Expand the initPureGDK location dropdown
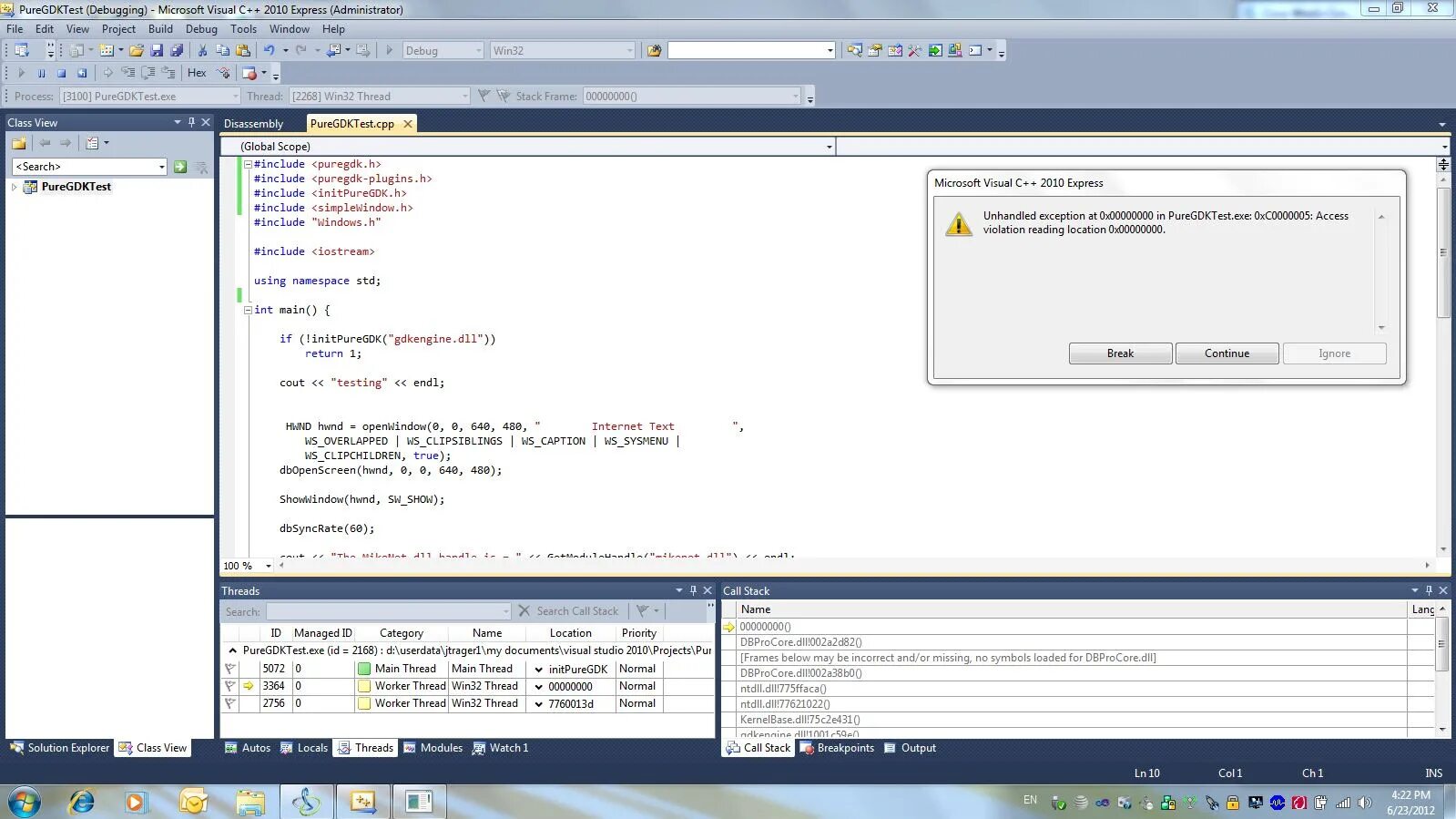This screenshot has height=819, width=1456. 538,670
